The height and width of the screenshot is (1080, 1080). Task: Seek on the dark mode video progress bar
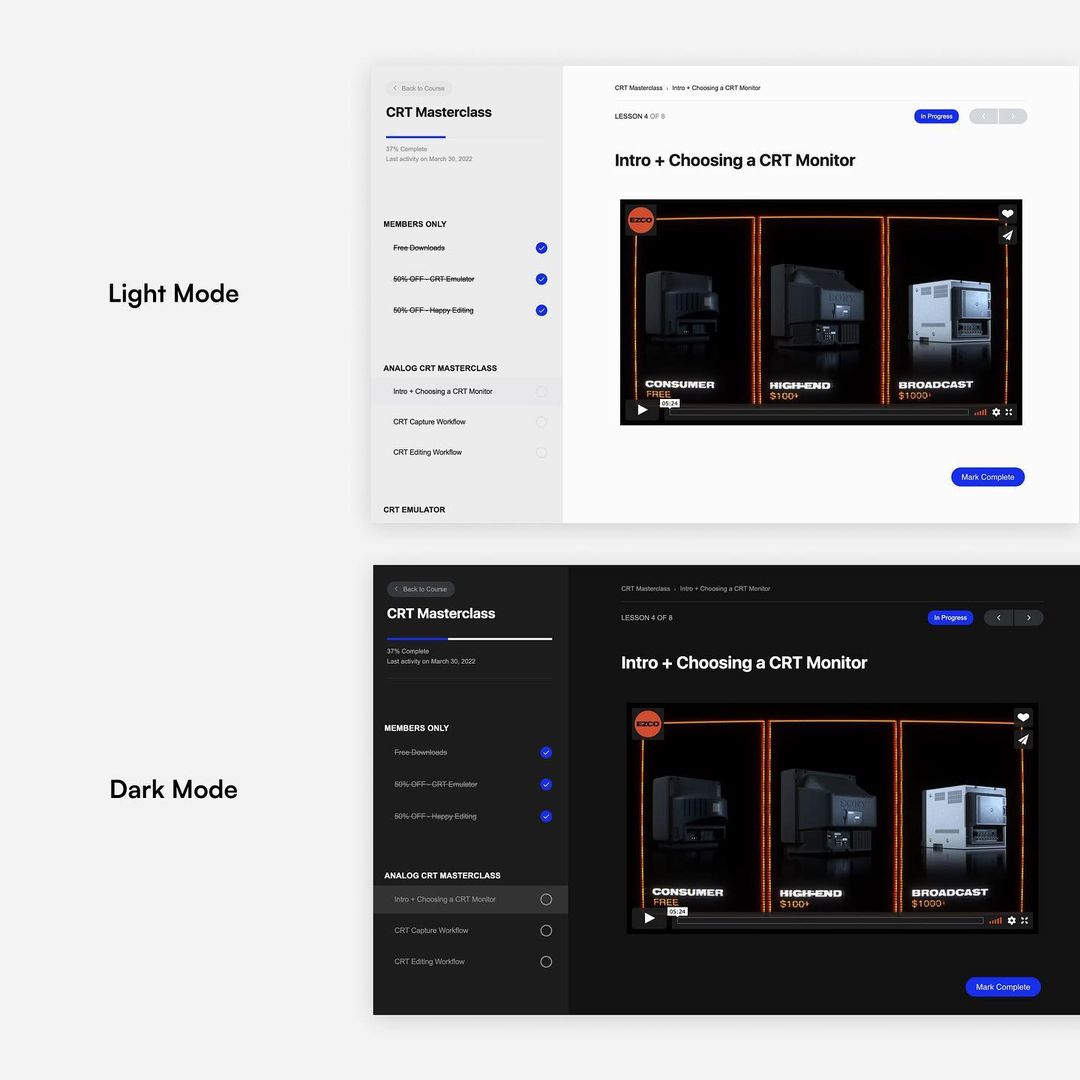tap(830, 920)
